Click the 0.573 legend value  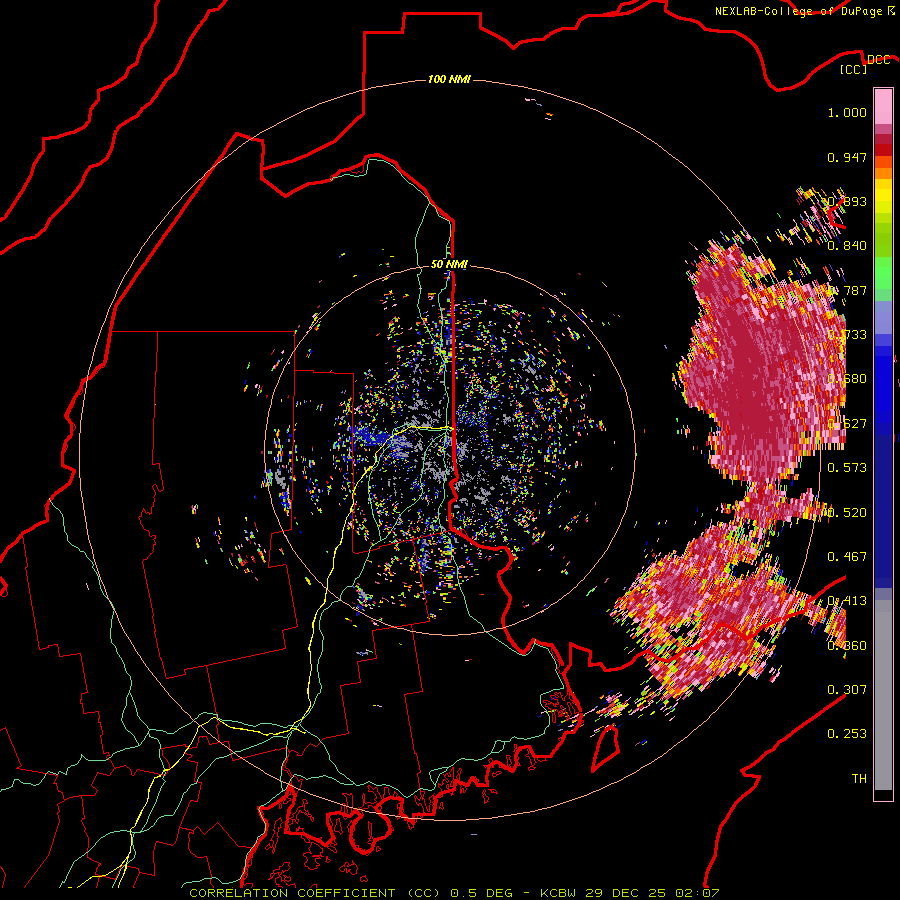coord(847,467)
